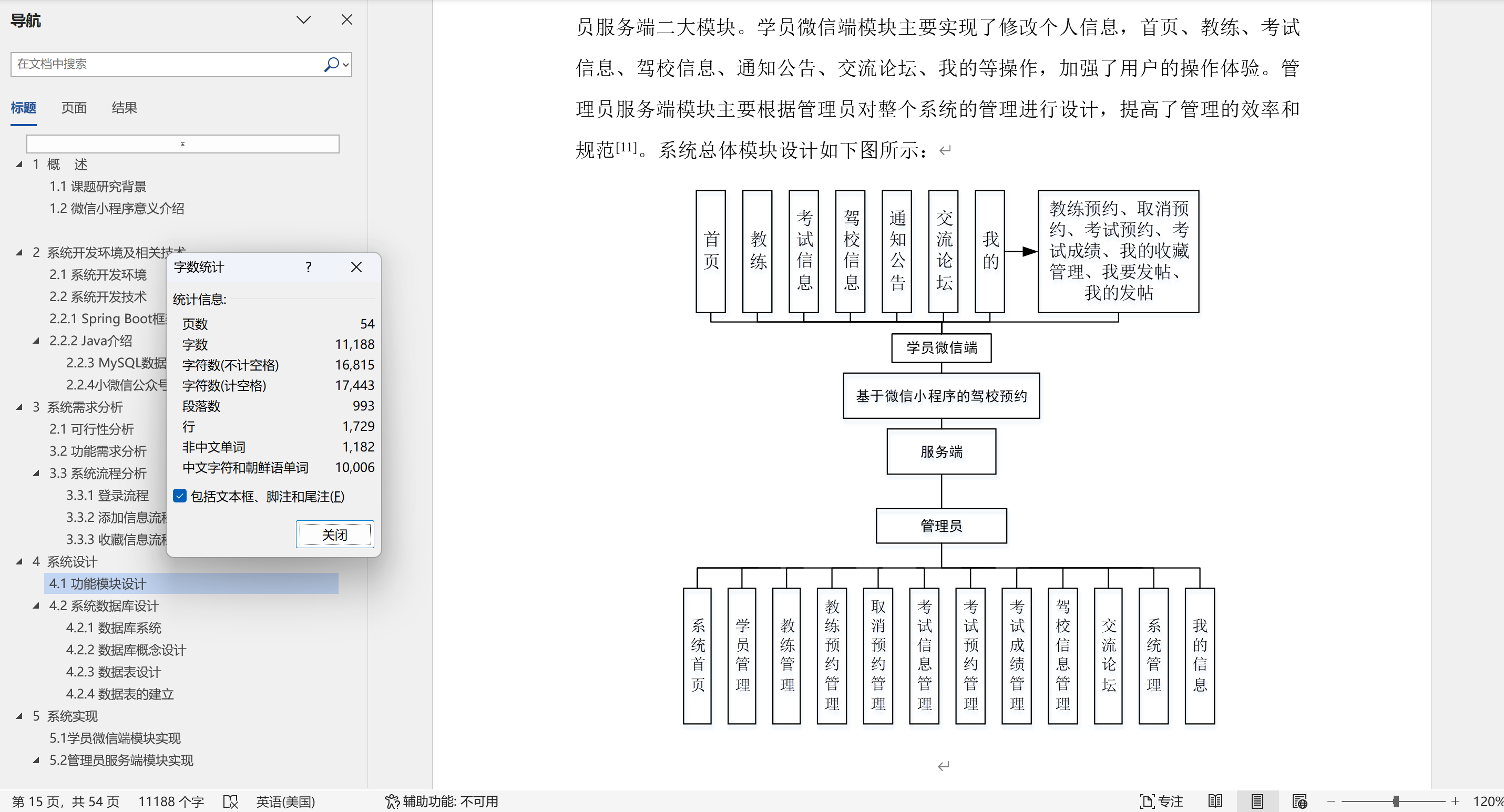Image resolution: width=1504 pixels, height=812 pixels.
Task: Go to heading '4.2.1 数据库系统'
Action: click(114, 628)
